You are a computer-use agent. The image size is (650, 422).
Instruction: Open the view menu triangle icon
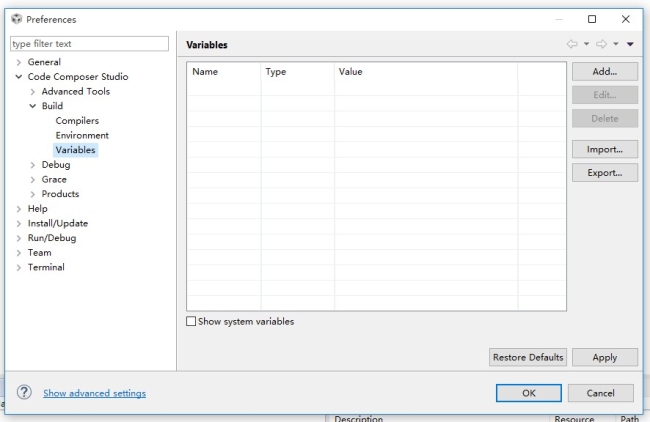coord(630,44)
